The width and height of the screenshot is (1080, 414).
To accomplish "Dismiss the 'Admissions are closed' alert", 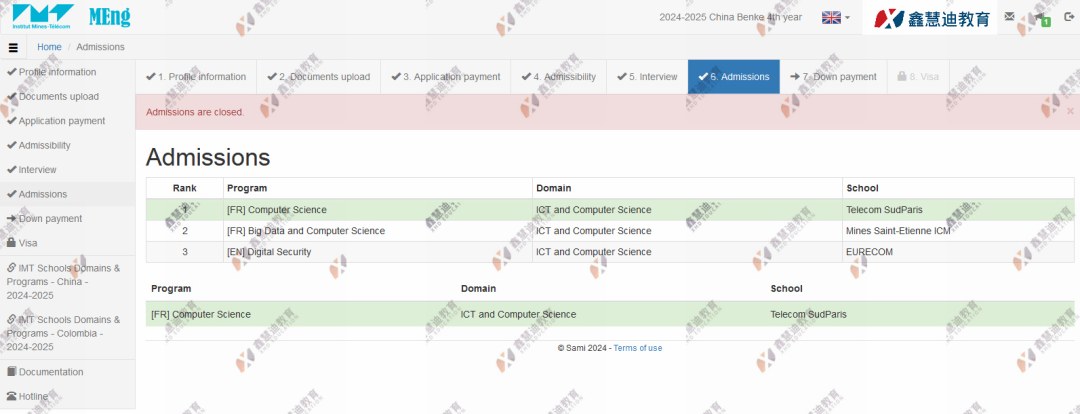I will 1070,111.
